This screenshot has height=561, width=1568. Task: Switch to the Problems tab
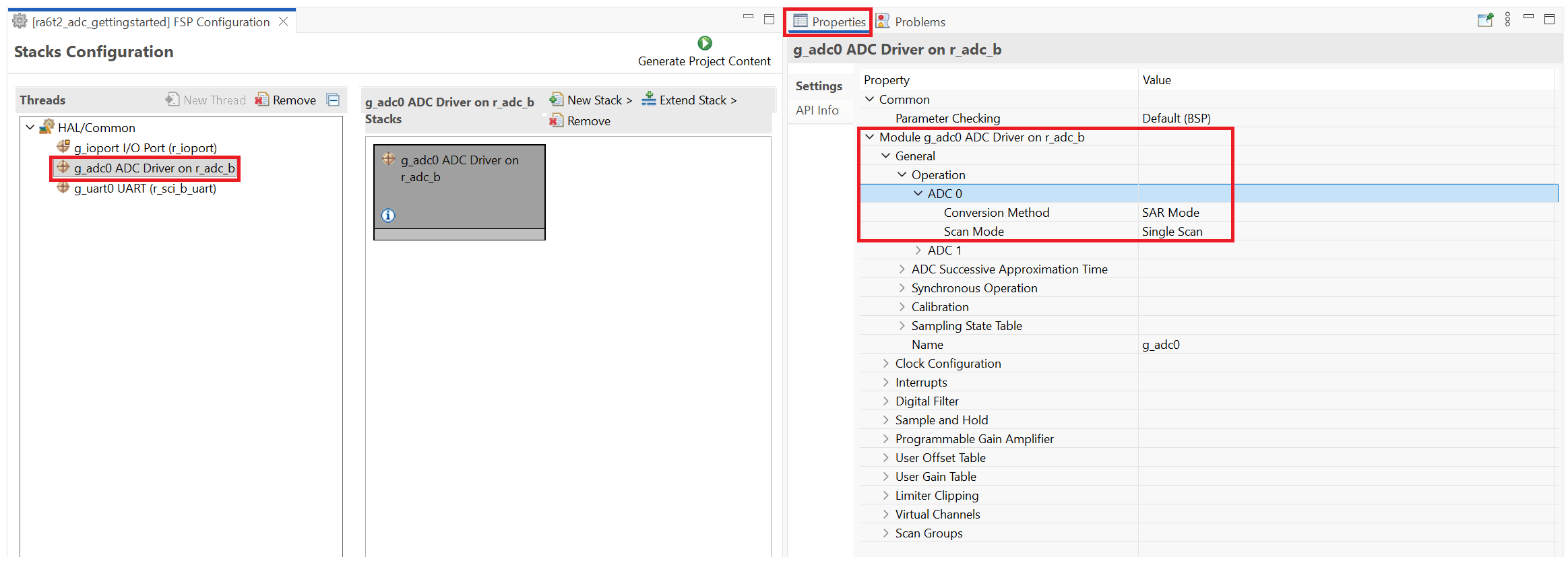point(910,22)
